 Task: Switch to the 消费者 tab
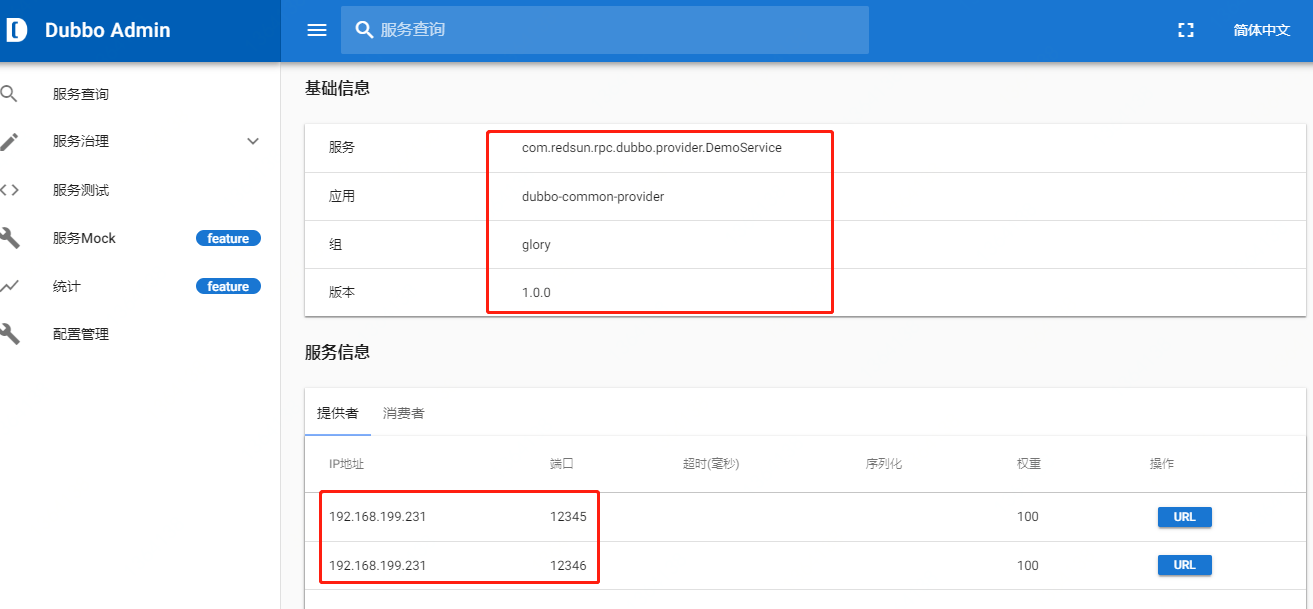403,412
